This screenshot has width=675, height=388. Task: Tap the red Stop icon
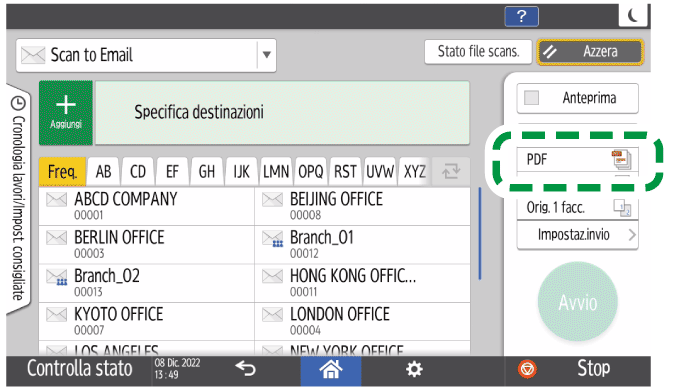[x=527, y=369]
